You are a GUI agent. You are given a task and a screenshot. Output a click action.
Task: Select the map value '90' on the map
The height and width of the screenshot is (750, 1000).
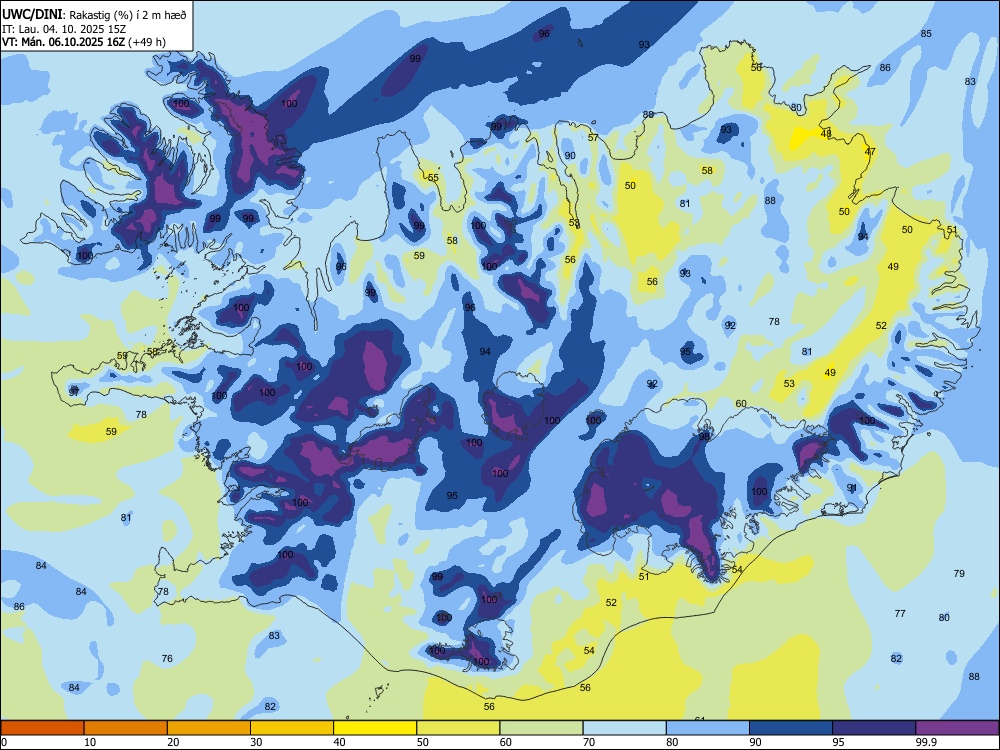tap(570, 156)
